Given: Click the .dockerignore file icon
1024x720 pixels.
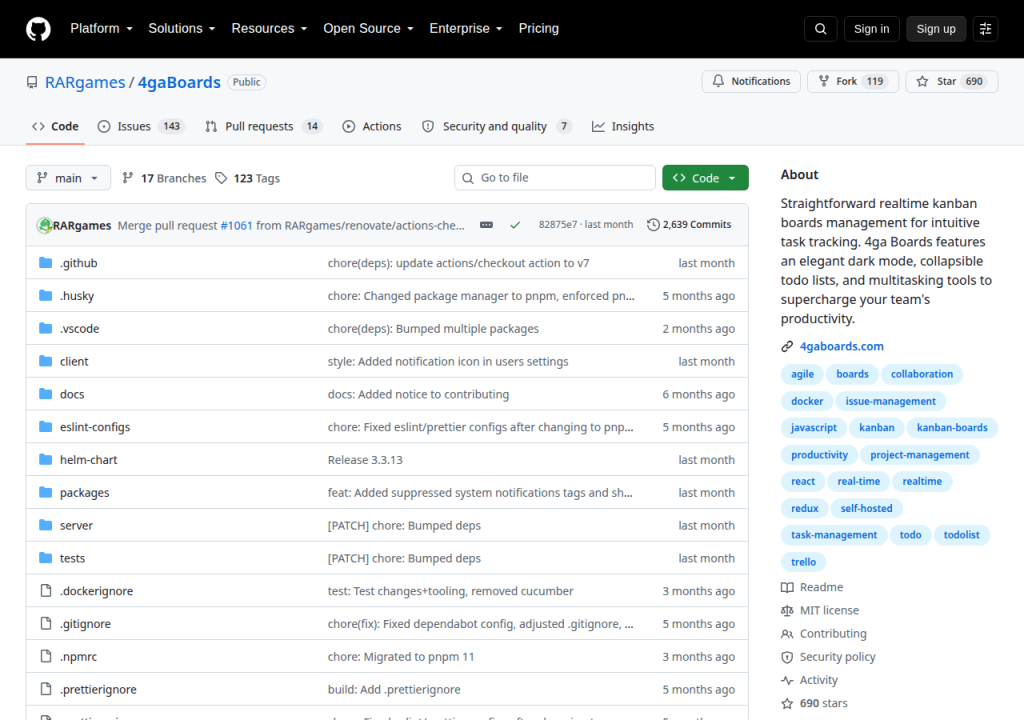Looking at the screenshot, I should 46,591.
